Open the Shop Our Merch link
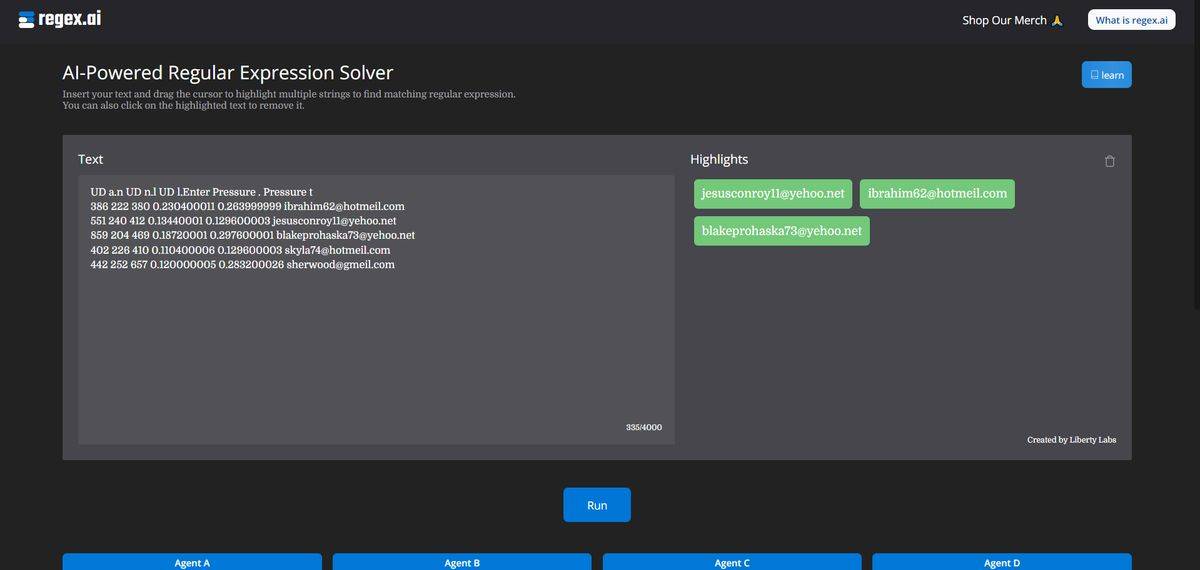The height and width of the screenshot is (570, 1200). click(x=1011, y=20)
